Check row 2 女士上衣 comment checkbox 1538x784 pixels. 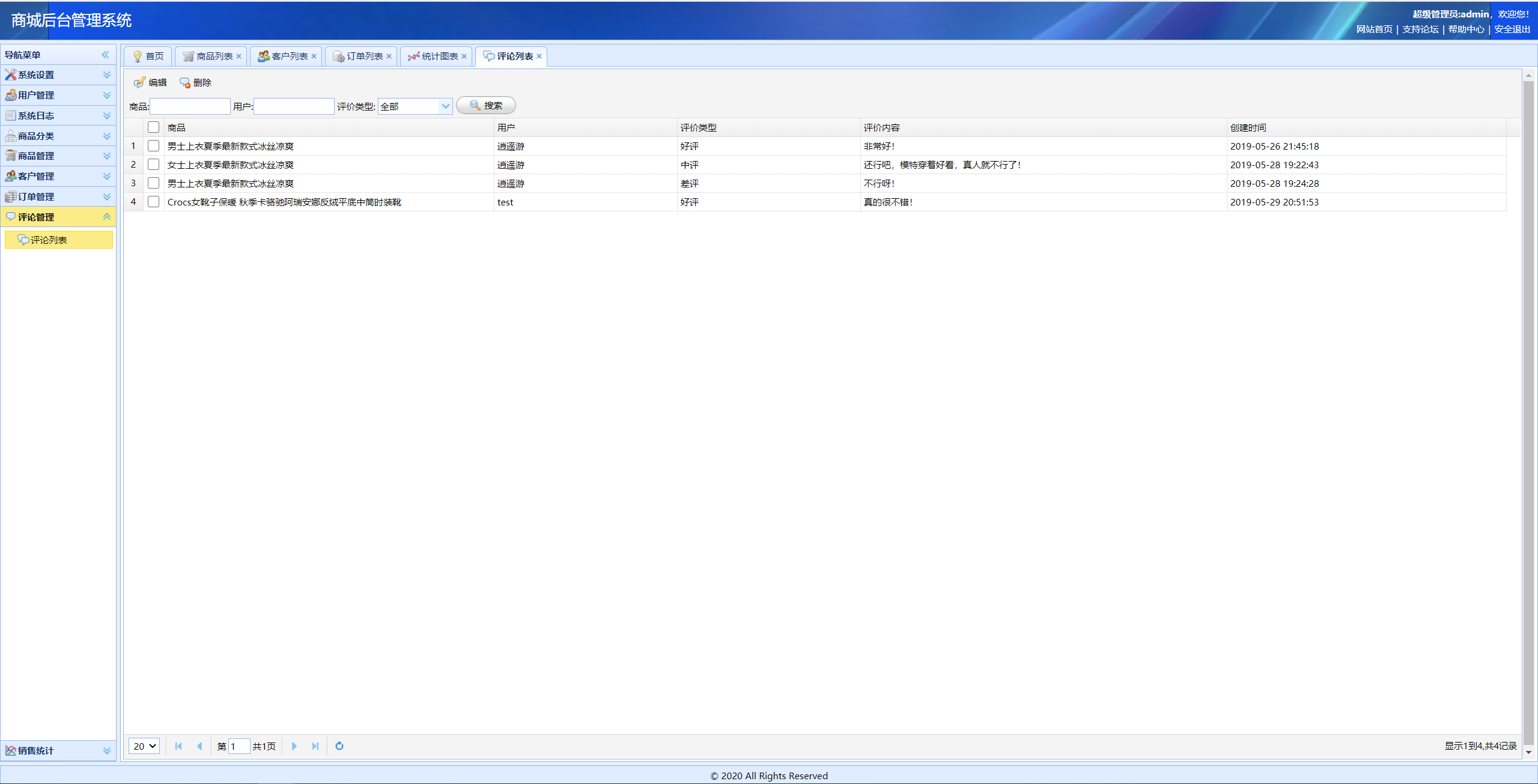tap(154, 165)
